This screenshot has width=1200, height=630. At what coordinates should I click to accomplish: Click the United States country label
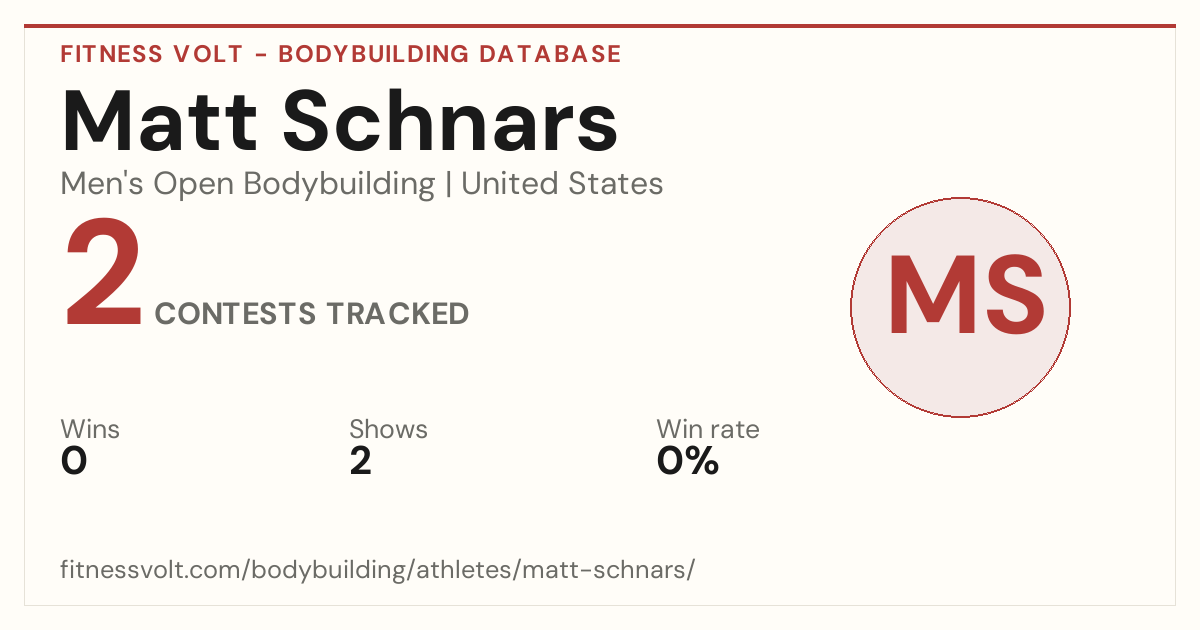(x=562, y=184)
